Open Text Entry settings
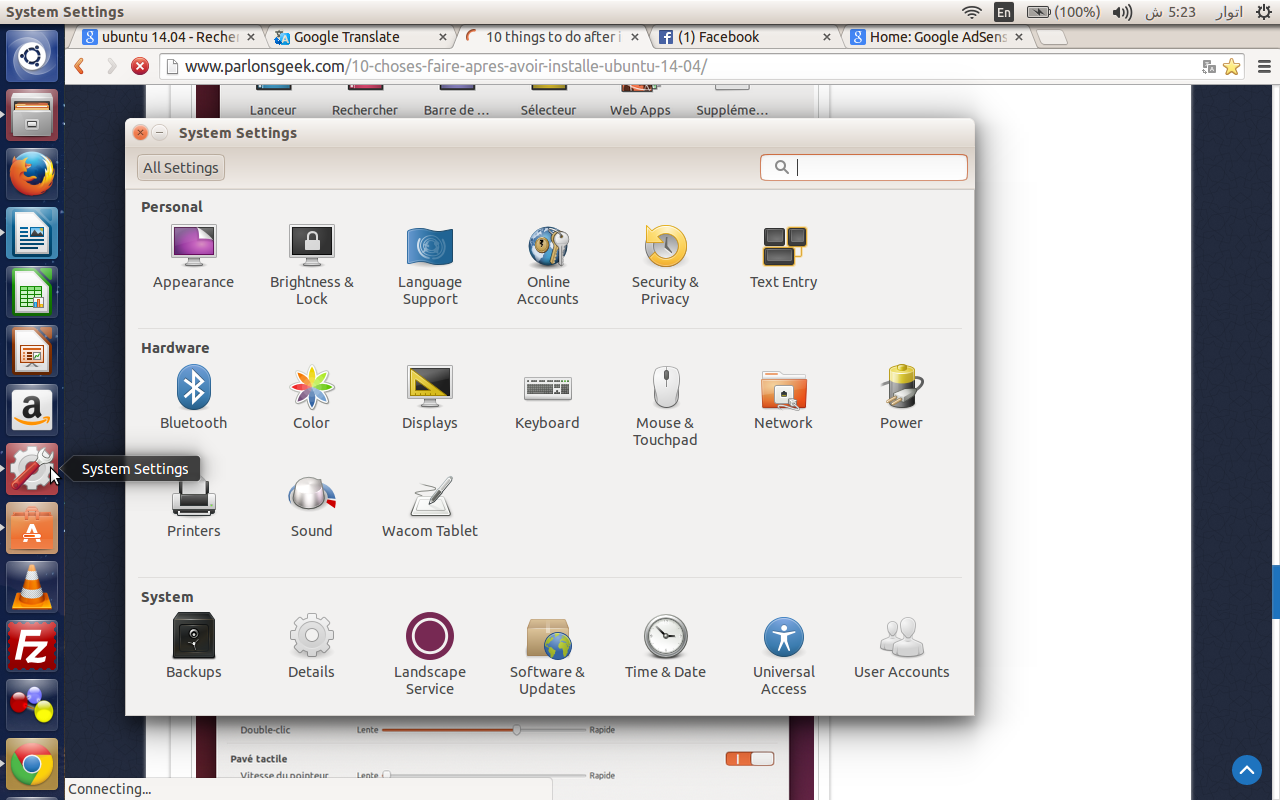Image resolution: width=1280 pixels, height=800 pixels. pos(784,258)
